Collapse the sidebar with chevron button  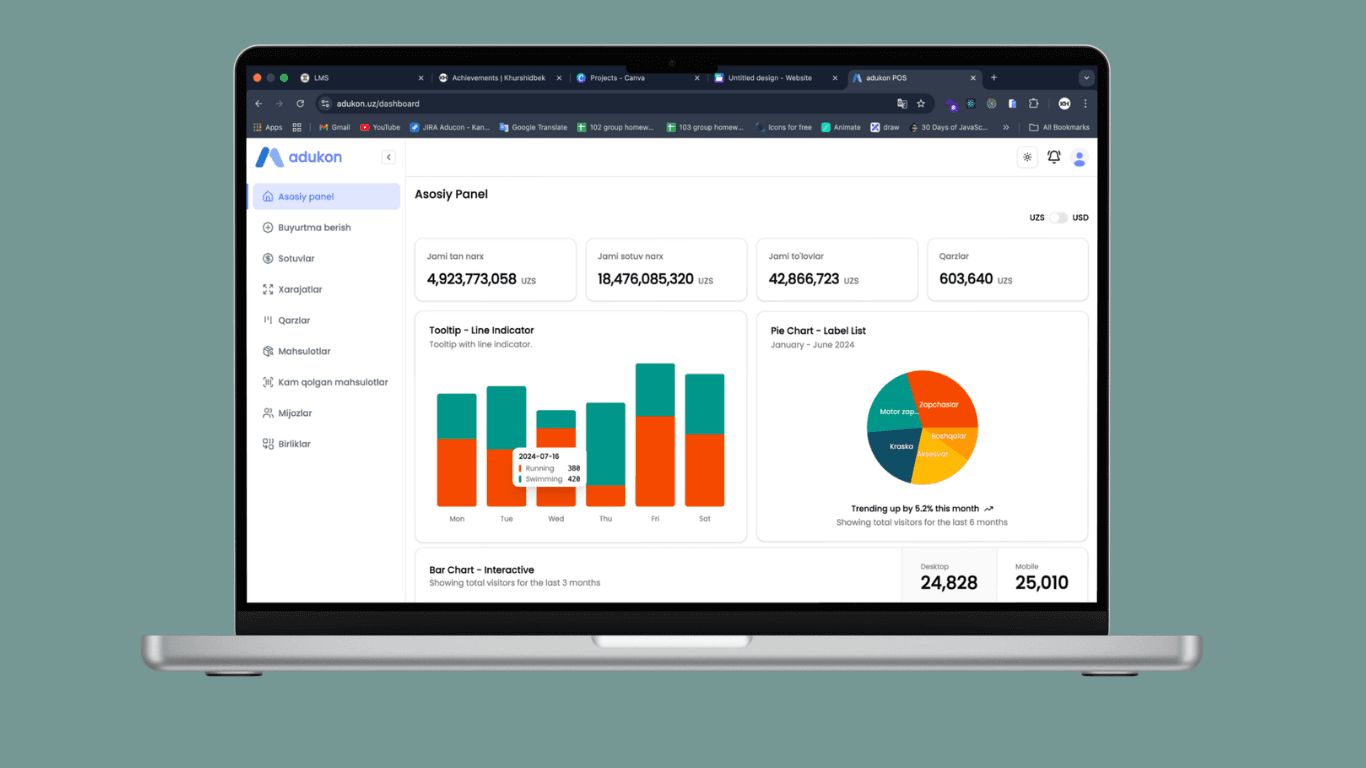coord(388,157)
